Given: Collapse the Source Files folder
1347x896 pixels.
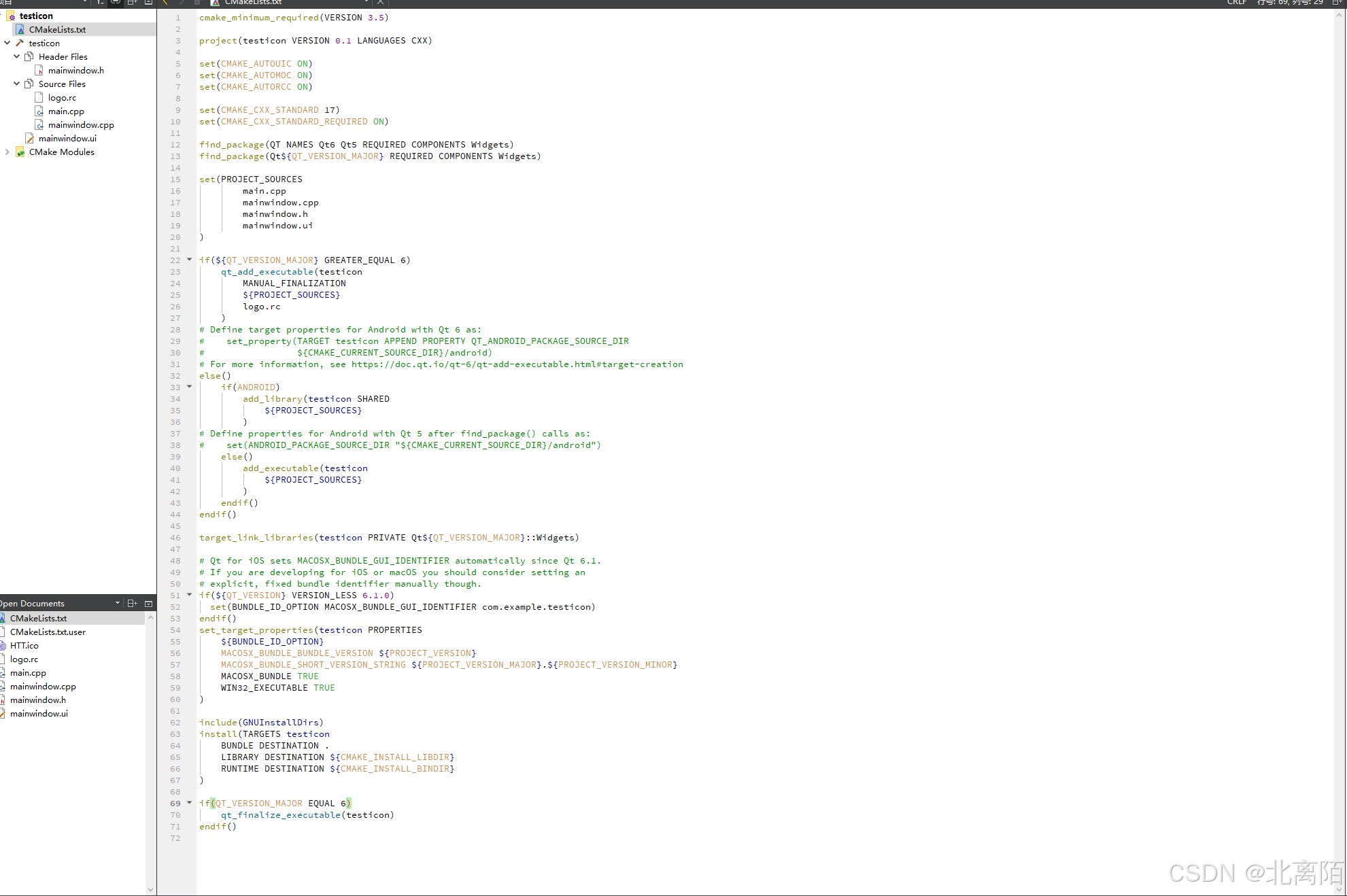Looking at the screenshot, I should pos(16,84).
